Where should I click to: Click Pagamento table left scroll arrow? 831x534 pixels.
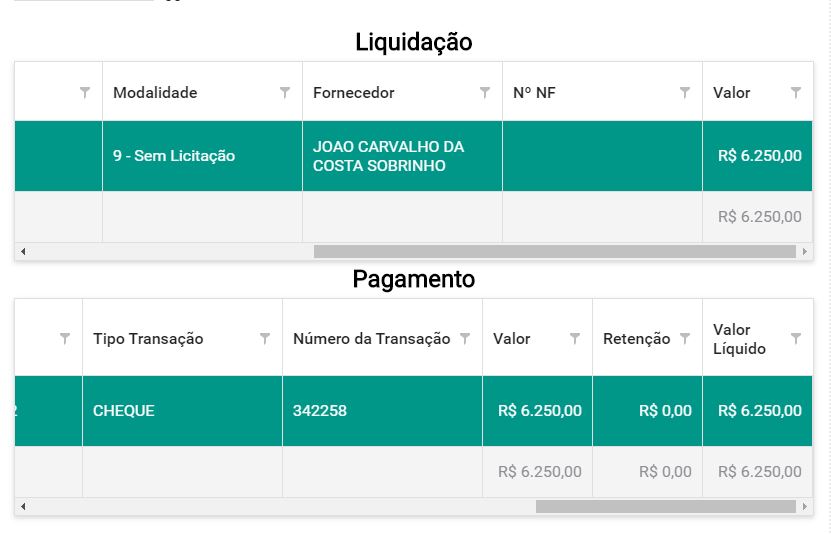[23, 506]
